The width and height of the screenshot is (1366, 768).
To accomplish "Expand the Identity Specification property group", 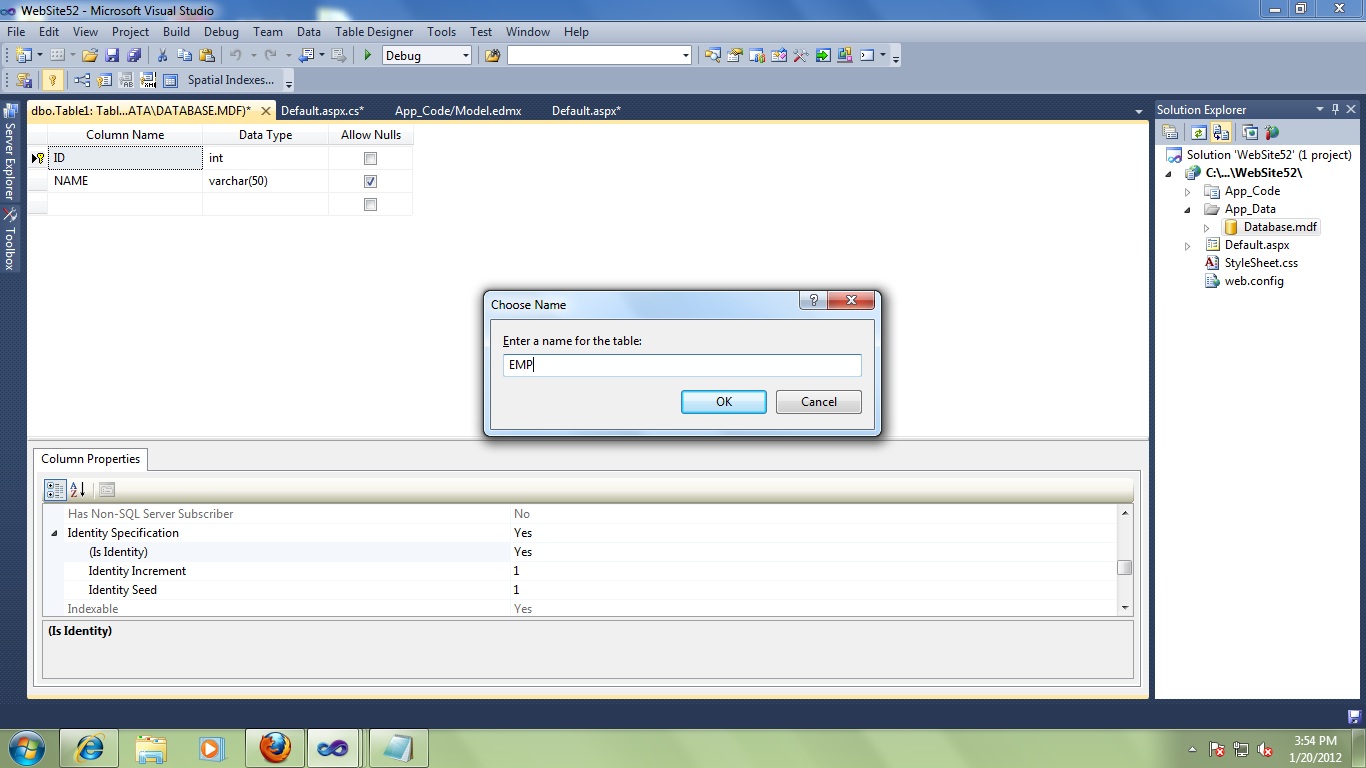I will pyautogui.click(x=55, y=533).
